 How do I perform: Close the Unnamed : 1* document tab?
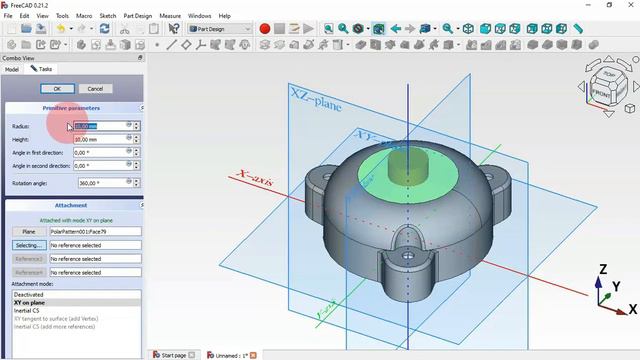click(x=253, y=356)
